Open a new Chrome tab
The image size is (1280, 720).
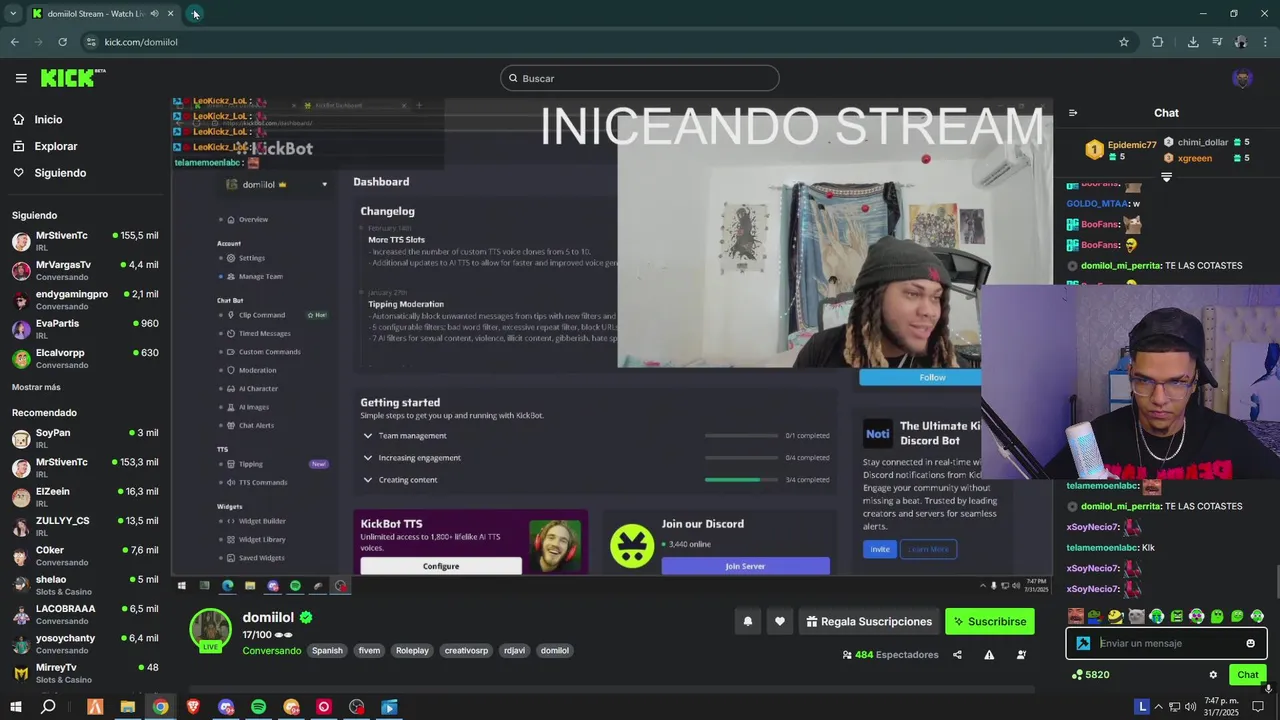coord(195,14)
